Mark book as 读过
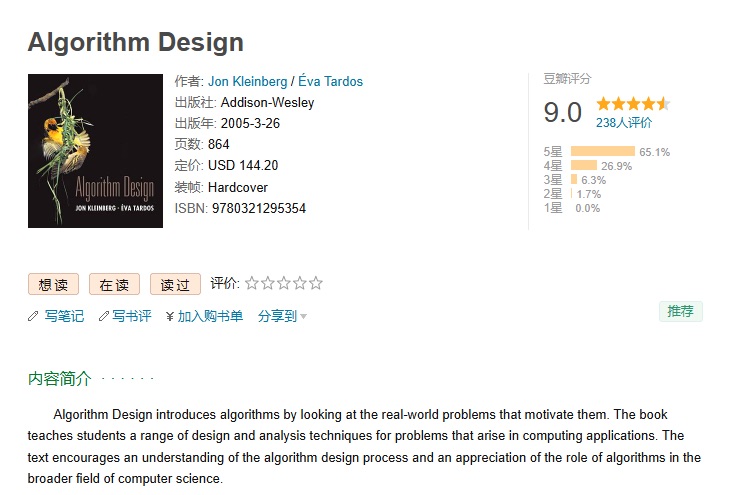Image resolution: width=753 pixels, height=495 pixels. pyautogui.click(x=175, y=284)
